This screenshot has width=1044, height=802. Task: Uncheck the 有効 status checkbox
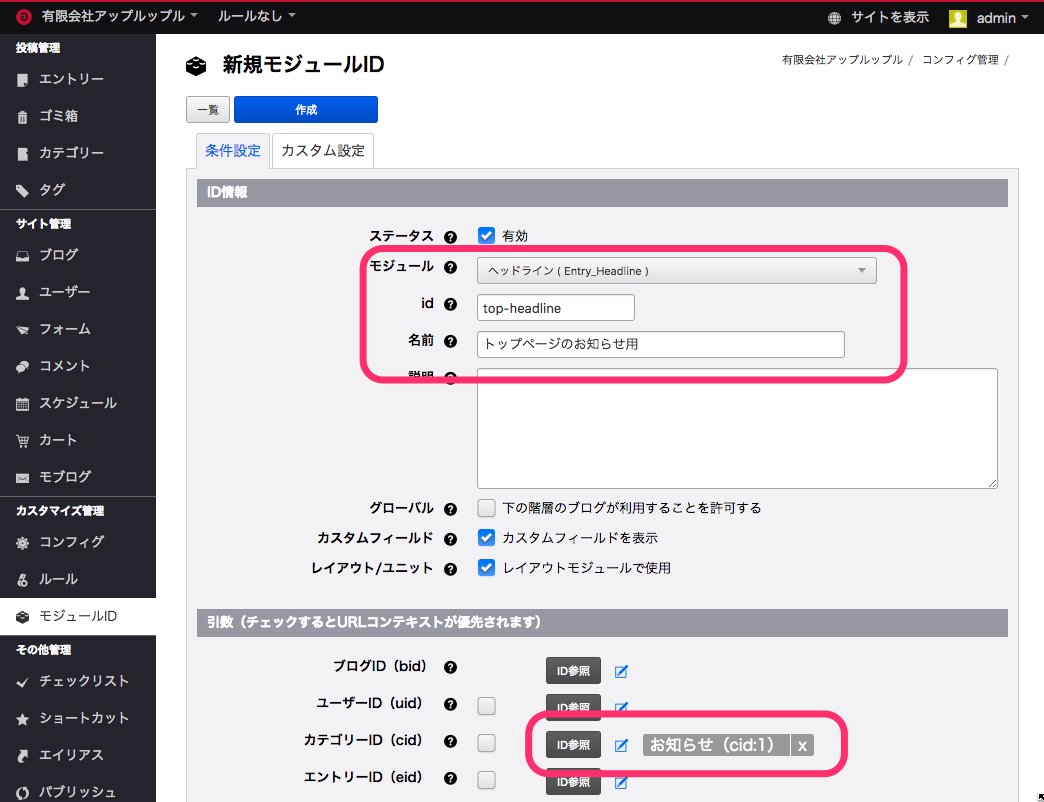(x=487, y=236)
